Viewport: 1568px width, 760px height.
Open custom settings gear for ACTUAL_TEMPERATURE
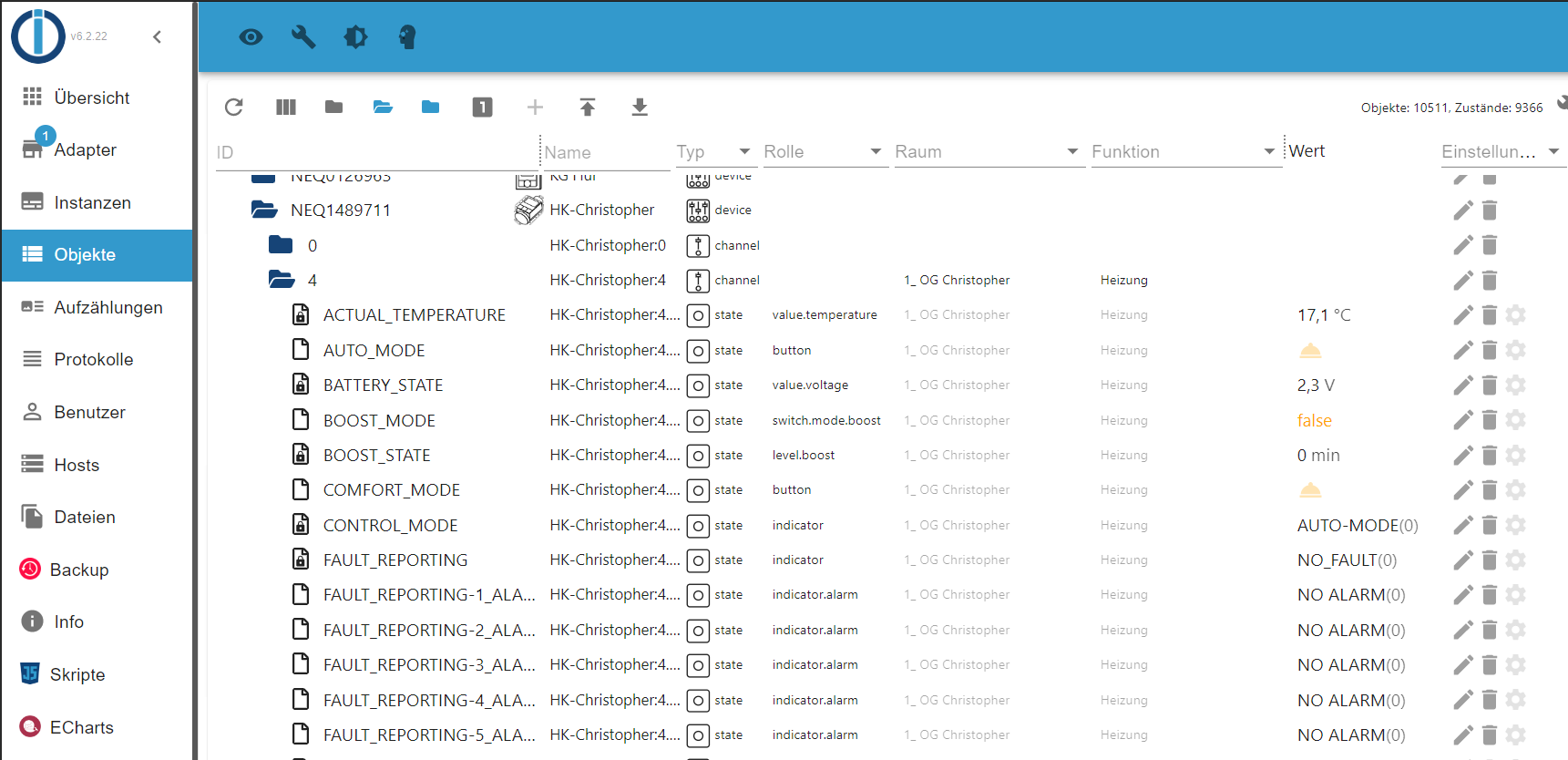pos(1516,315)
